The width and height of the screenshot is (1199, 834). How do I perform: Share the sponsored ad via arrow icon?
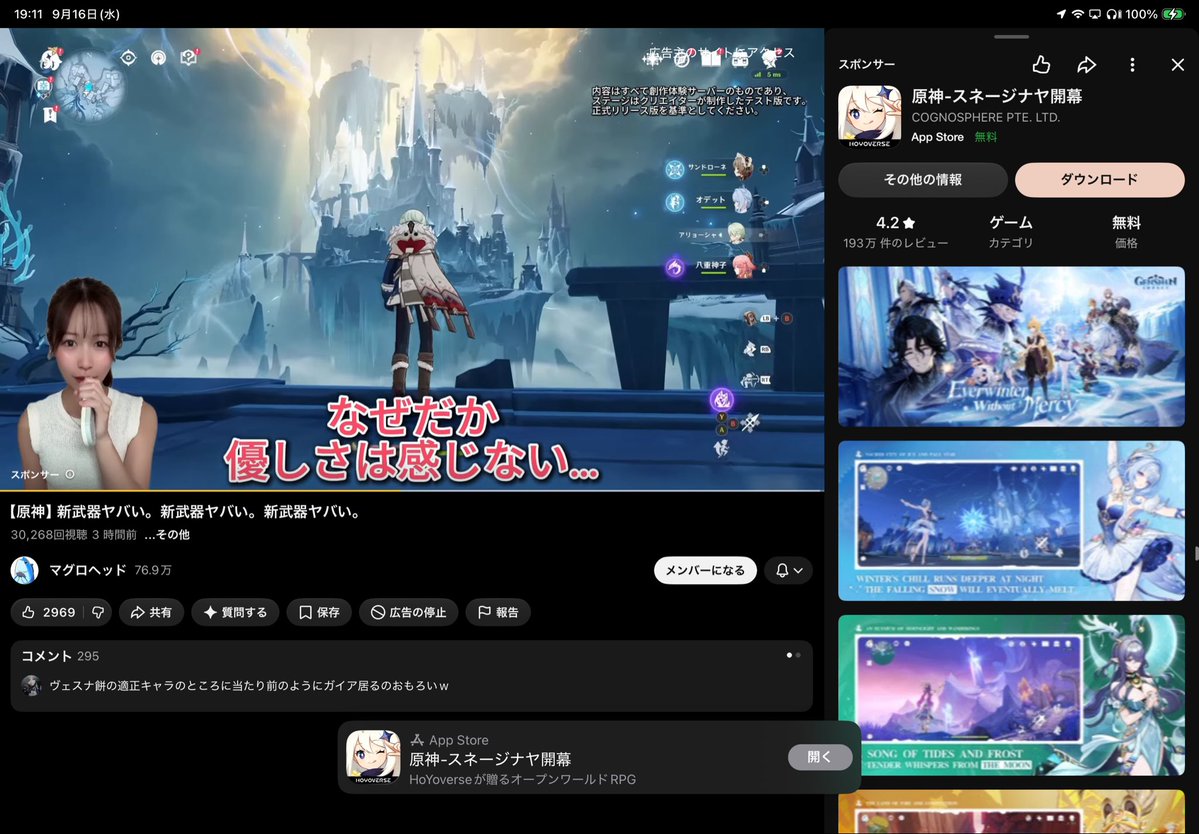1087,65
